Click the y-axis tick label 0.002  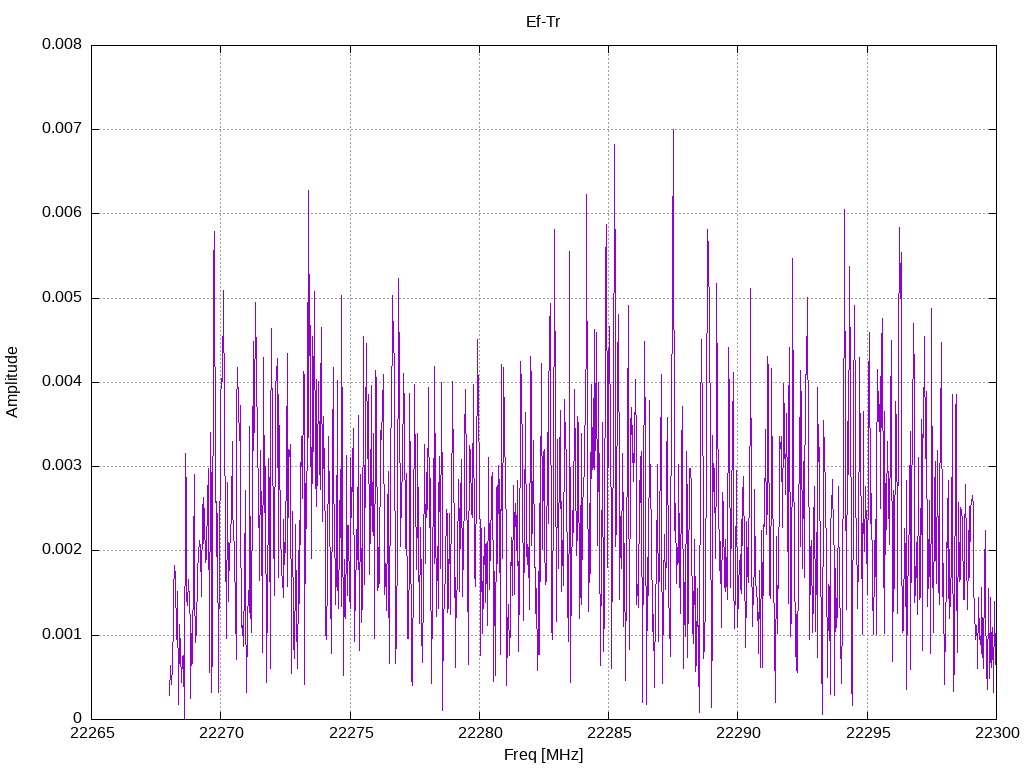pyautogui.click(x=62, y=550)
